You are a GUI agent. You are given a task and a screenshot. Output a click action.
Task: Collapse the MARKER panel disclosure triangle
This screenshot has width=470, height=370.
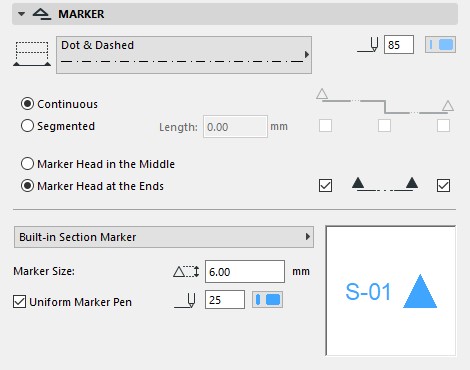[22, 14]
